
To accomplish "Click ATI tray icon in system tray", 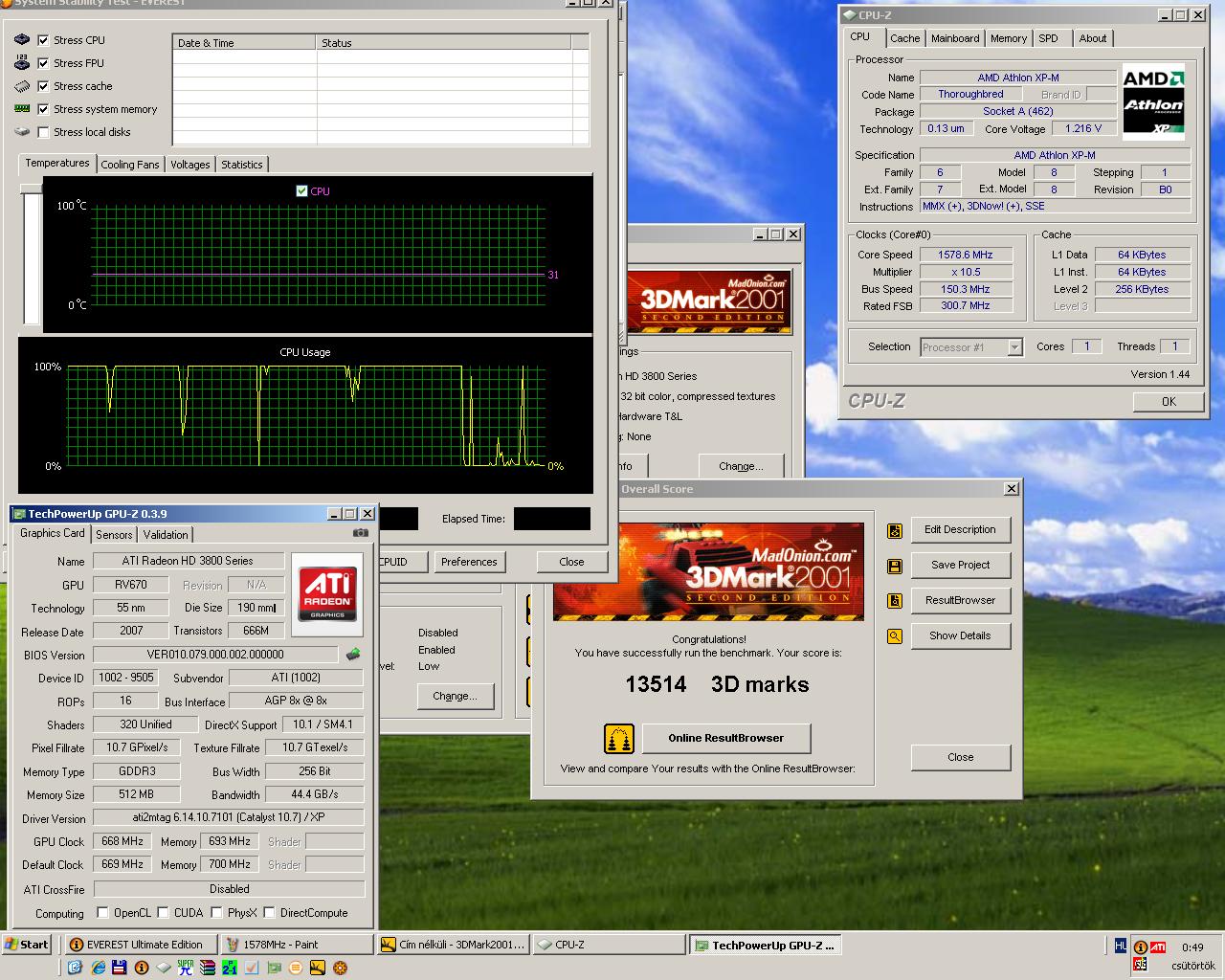I will point(1158,947).
